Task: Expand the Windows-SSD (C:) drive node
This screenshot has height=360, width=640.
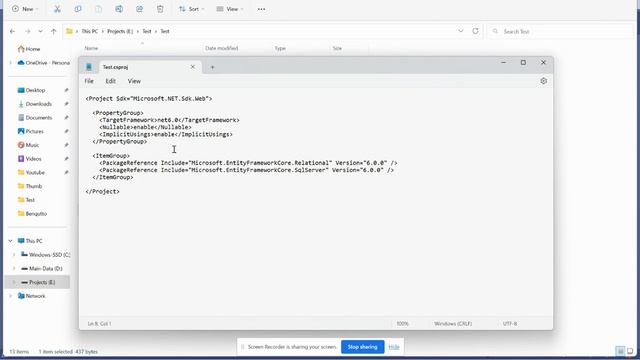Action: [x=14, y=255]
